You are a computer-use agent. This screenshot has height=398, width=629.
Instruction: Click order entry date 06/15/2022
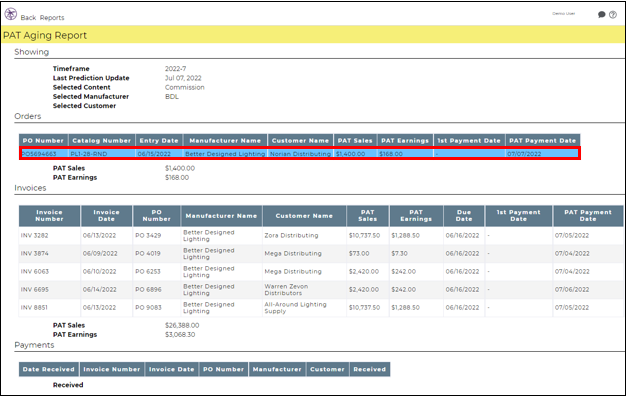click(x=154, y=154)
